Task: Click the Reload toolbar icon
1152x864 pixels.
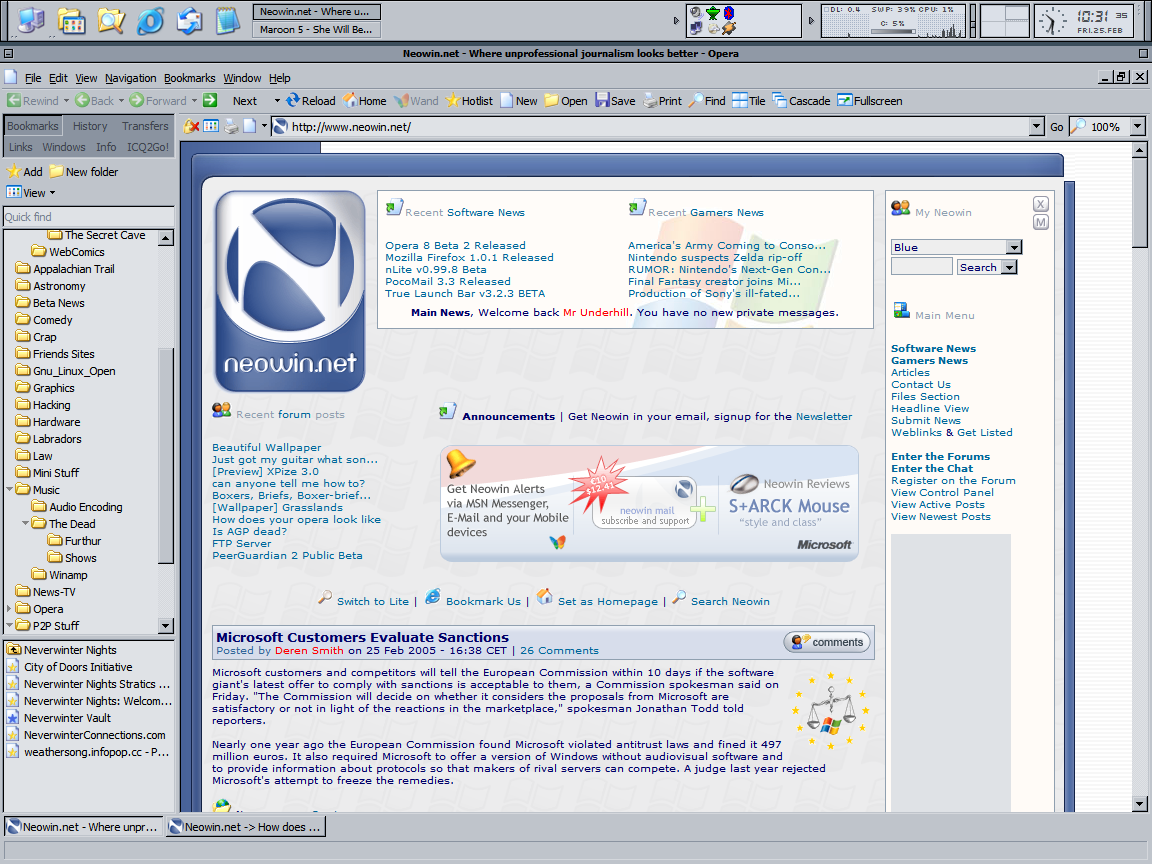Action: point(293,100)
